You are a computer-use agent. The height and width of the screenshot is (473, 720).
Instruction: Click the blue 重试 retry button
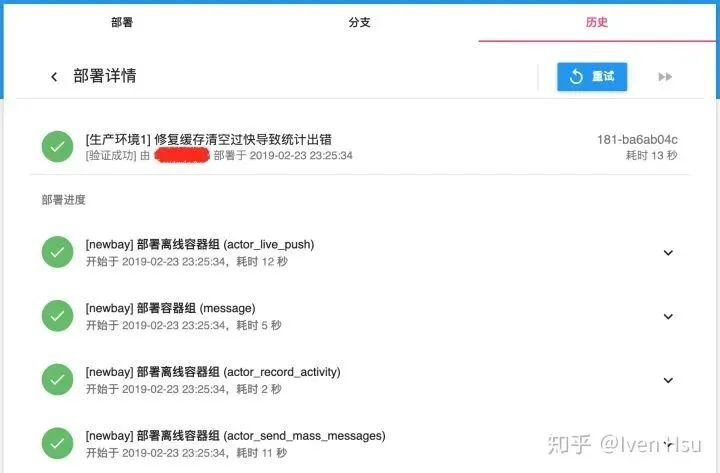[592, 77]
